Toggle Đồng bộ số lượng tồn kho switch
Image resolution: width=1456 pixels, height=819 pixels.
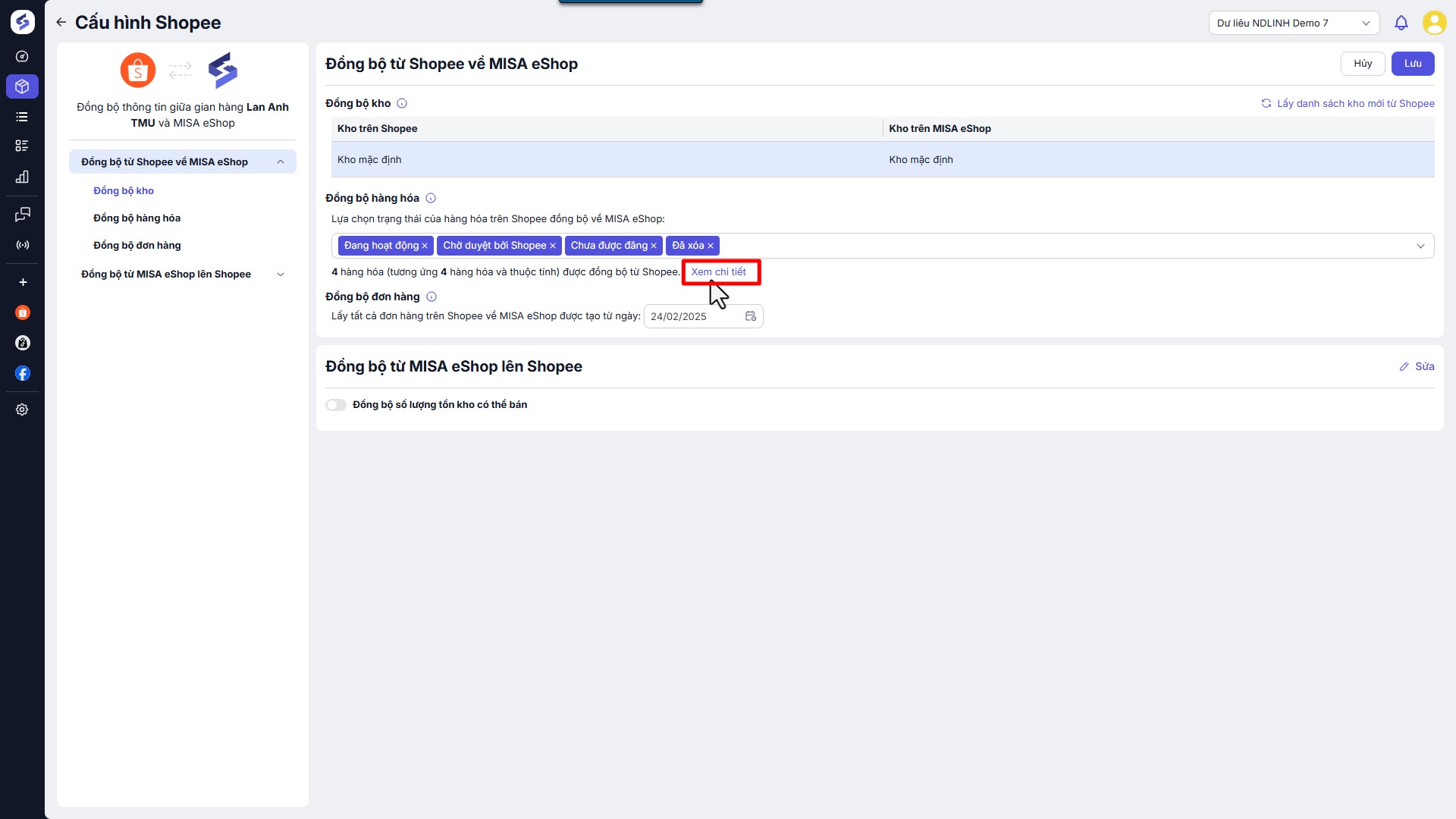click(x=336, y=405)
